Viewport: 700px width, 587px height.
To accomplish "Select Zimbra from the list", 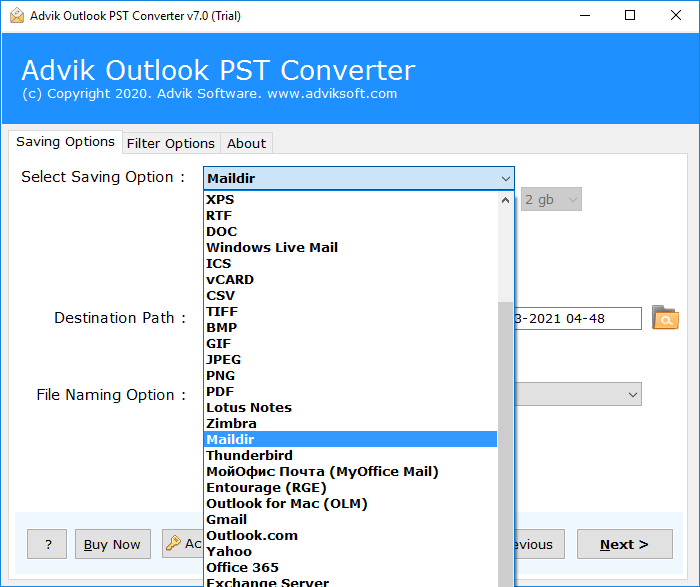I will 350,424.
